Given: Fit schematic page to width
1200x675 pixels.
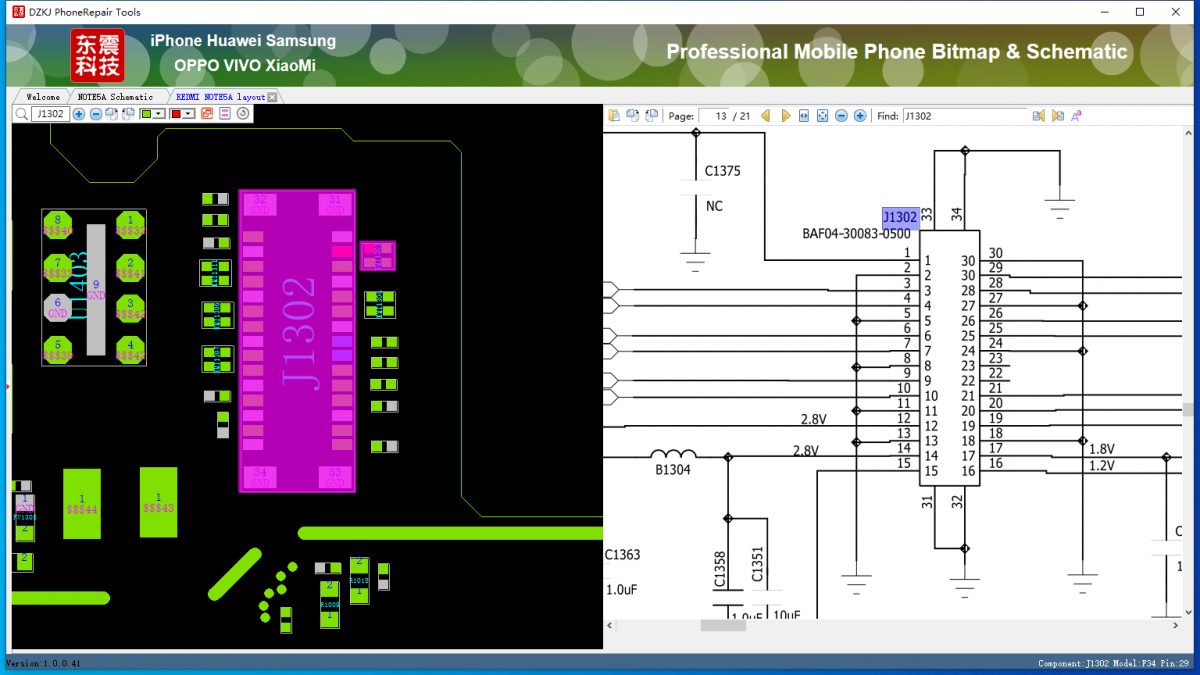Looking at the screenshot, I should (x=804, y=116).
